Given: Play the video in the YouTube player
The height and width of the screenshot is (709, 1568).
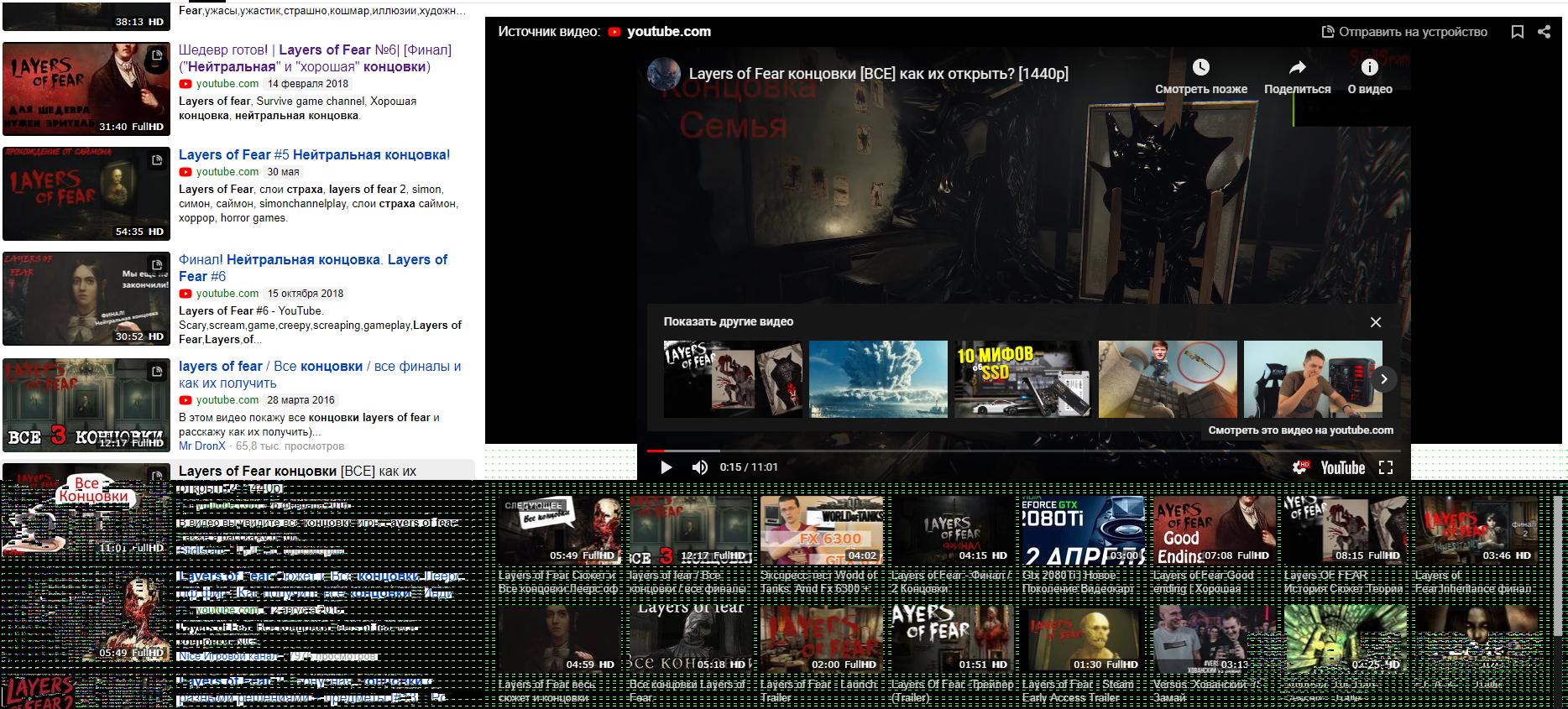Looking at the screenshot, I should pyautogui.click(x=666, y=467).
